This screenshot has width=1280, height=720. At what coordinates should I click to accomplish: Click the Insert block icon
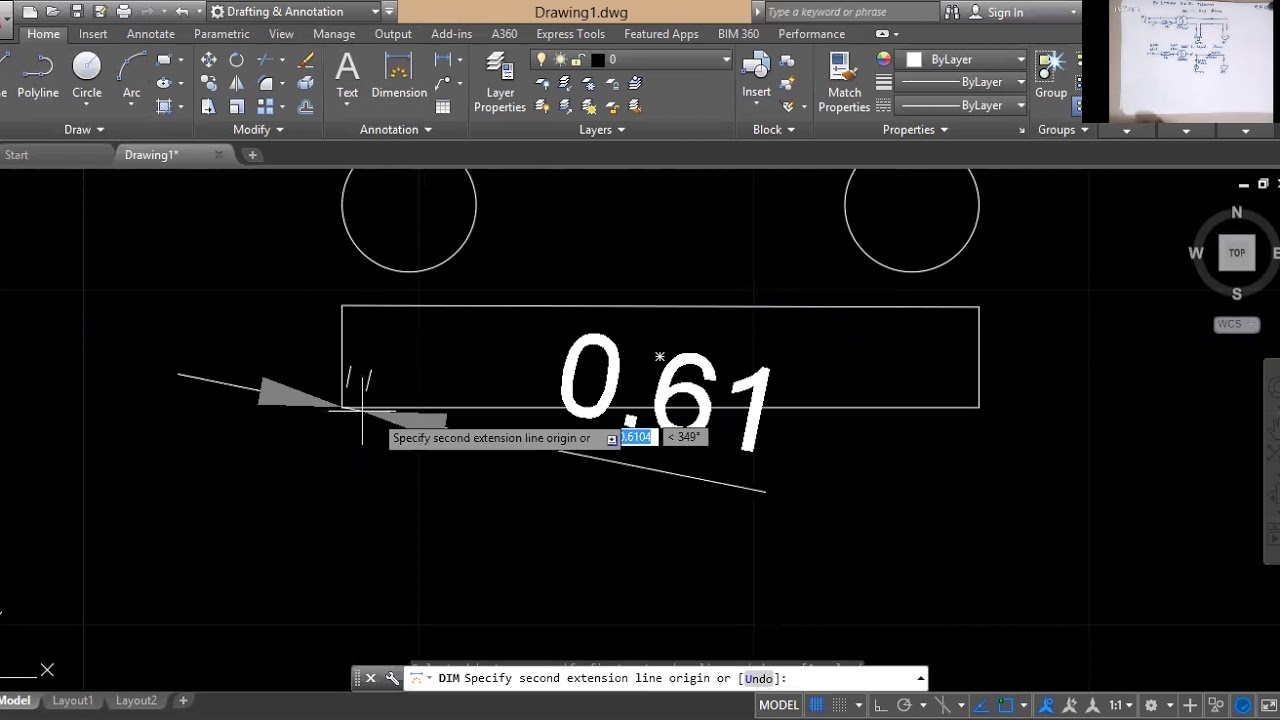click(756, 77)
